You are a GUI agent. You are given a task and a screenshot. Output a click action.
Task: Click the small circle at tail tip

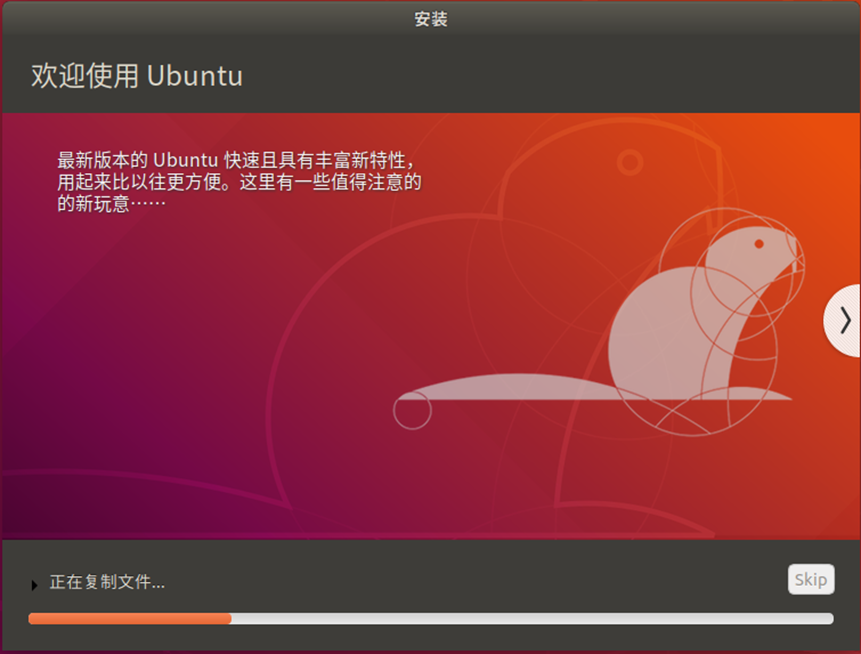pyautogui.click(x=412, y=410)
